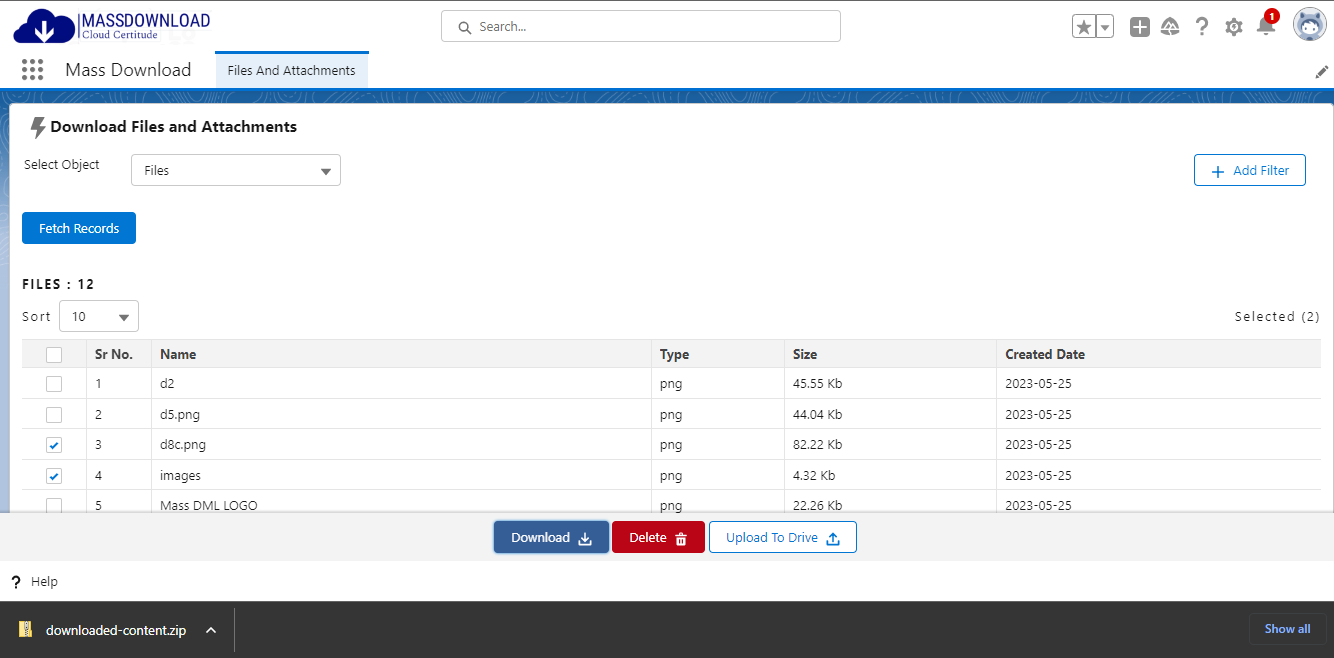Open the App Launcher grid icon
This screenshot has height=658, width=1334.
coord(32,70)
